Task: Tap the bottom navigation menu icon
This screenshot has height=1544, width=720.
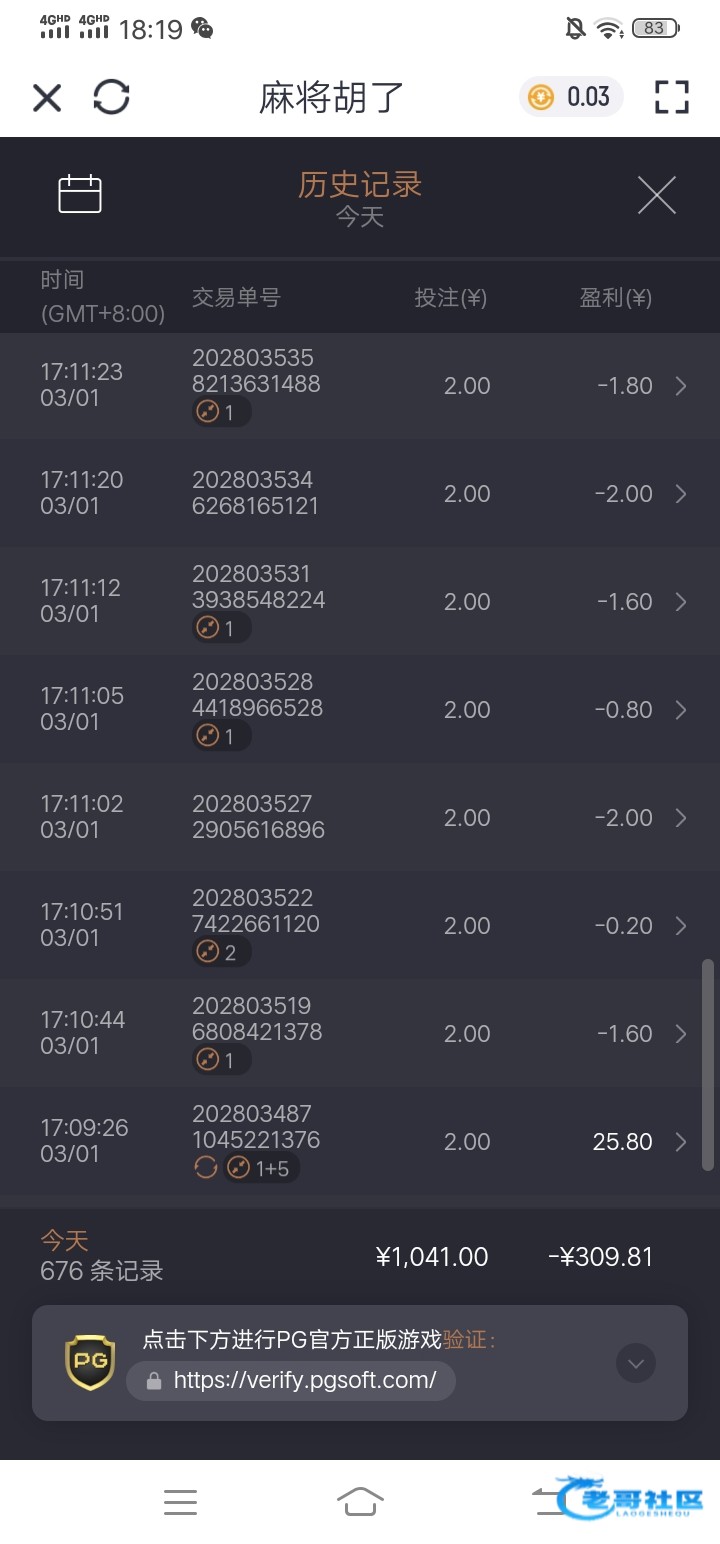Action: 180,1501
